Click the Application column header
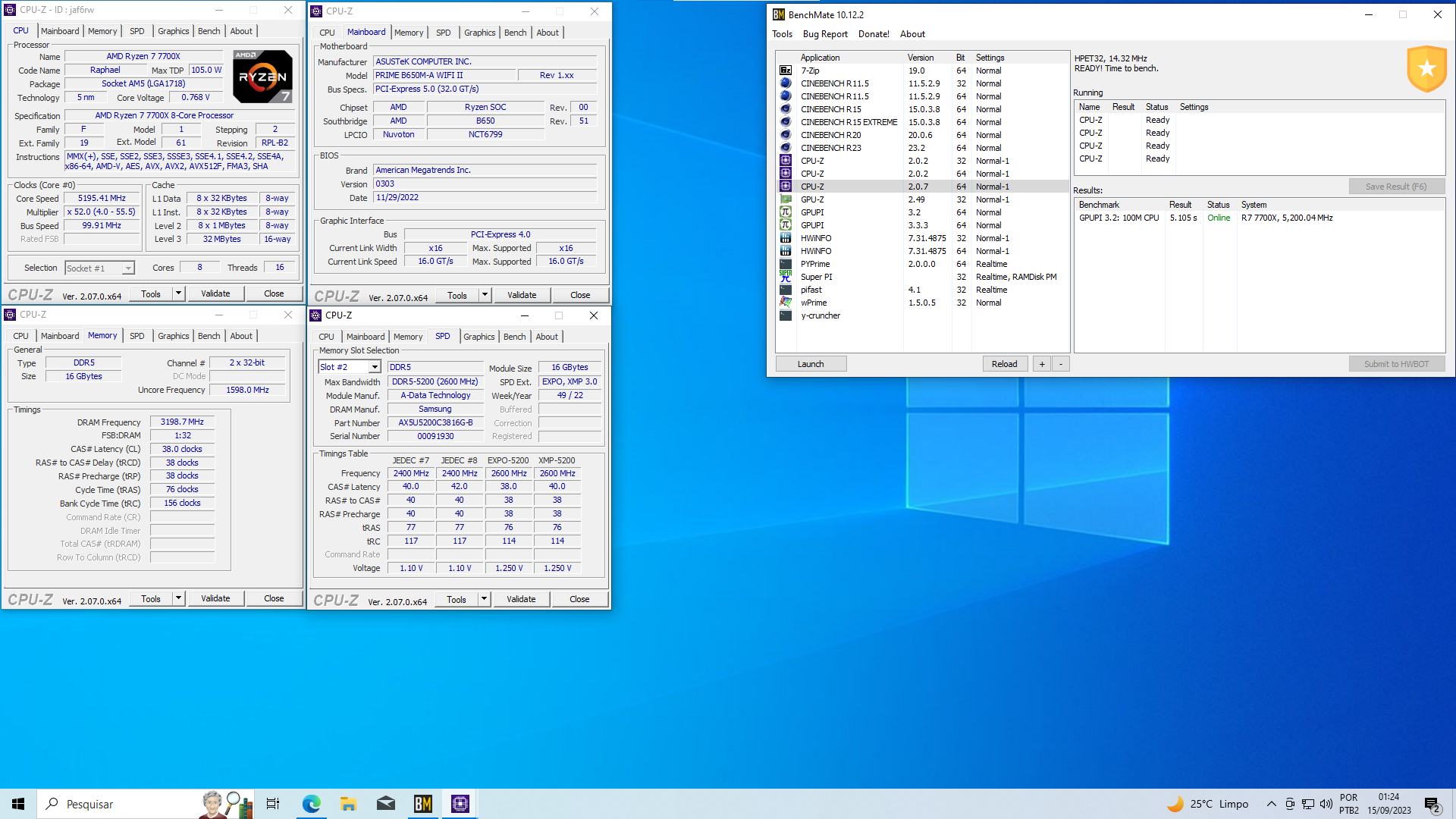Screen dimensions: 1456x819 coord(849,58)
